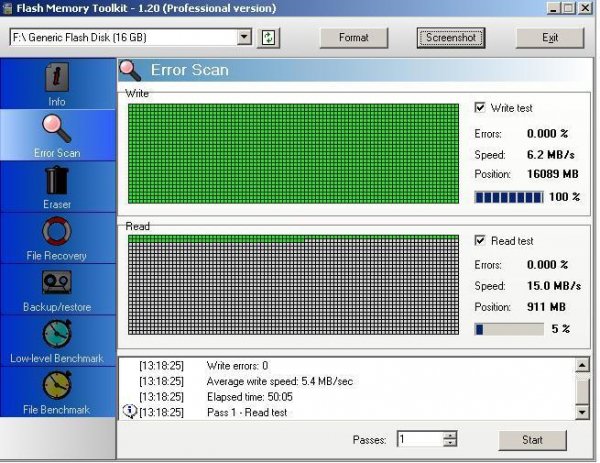Screen dimensions: 600x463
Task: Click the application icon in title bar
Action: point(7,8)
